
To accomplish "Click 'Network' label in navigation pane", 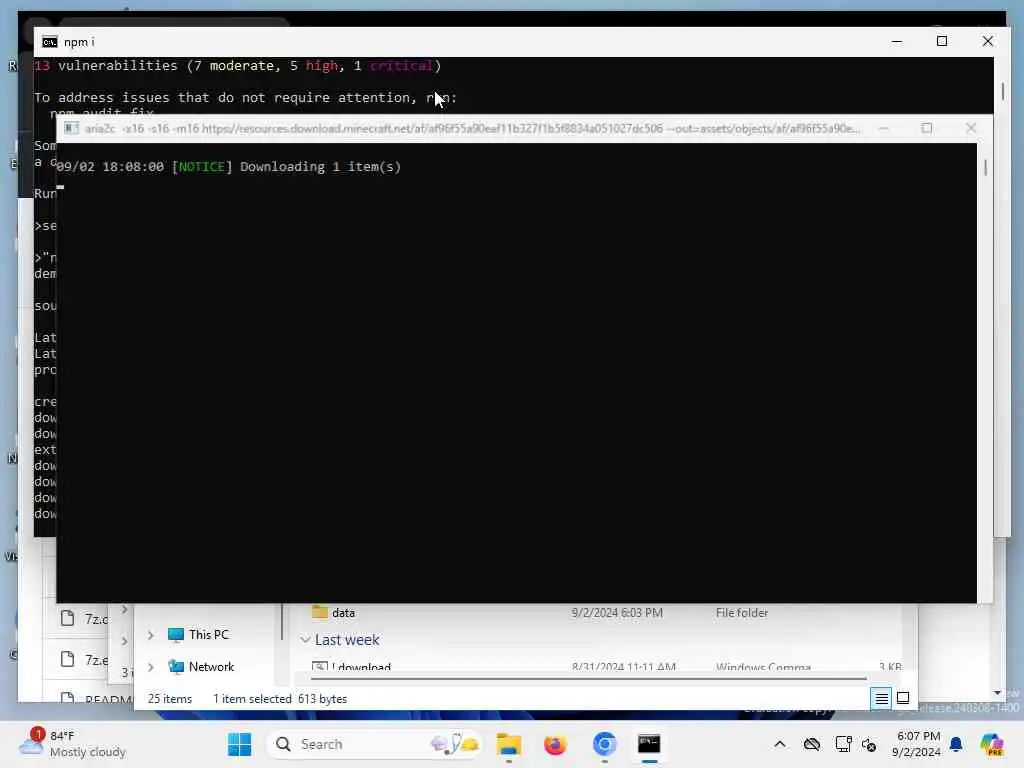I will click(x=211, y=667).
